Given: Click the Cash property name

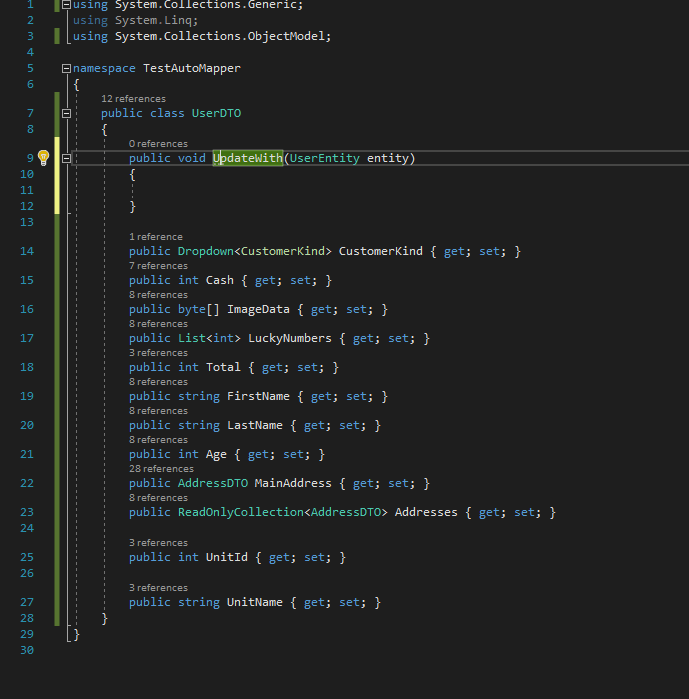Looking at the screenshot, I should click(x=220, y=280).
